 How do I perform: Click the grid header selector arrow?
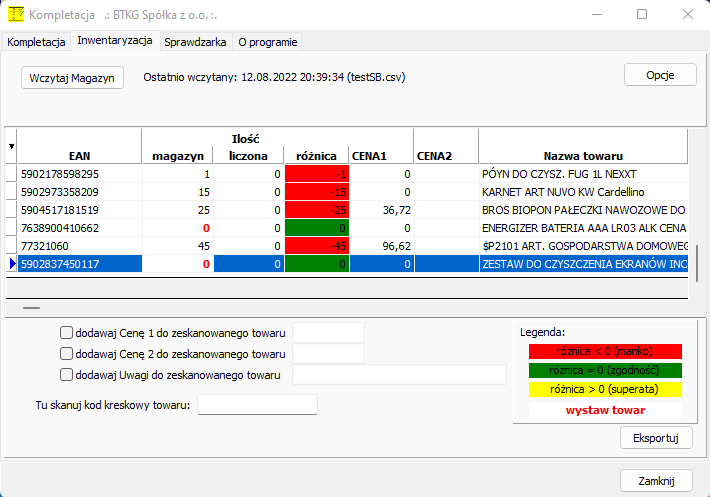click(11, 146)
